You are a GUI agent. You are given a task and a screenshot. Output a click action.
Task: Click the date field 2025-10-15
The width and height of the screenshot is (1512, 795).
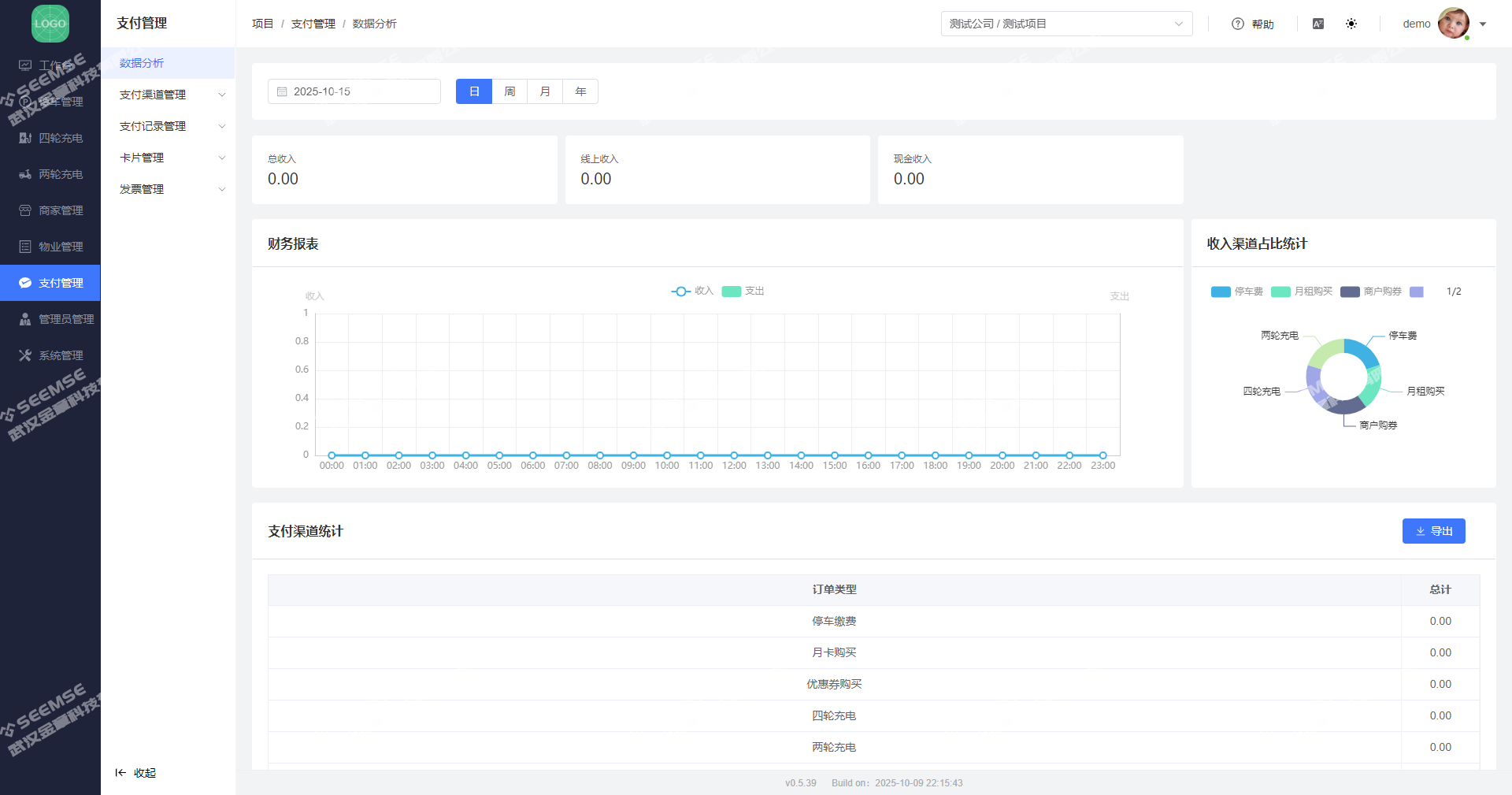(x=354, y=91)
